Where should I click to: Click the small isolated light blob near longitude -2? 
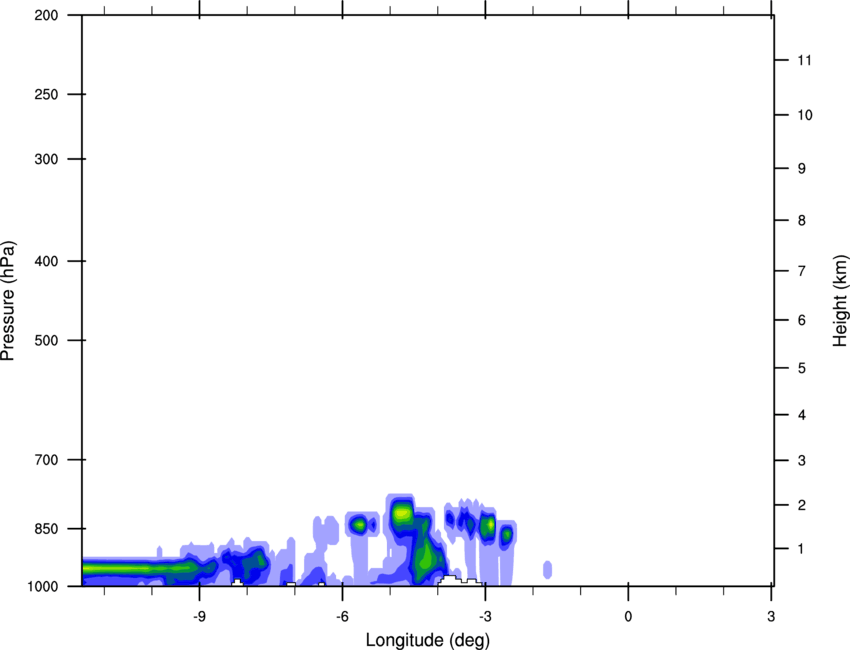[x=548, y=570]
